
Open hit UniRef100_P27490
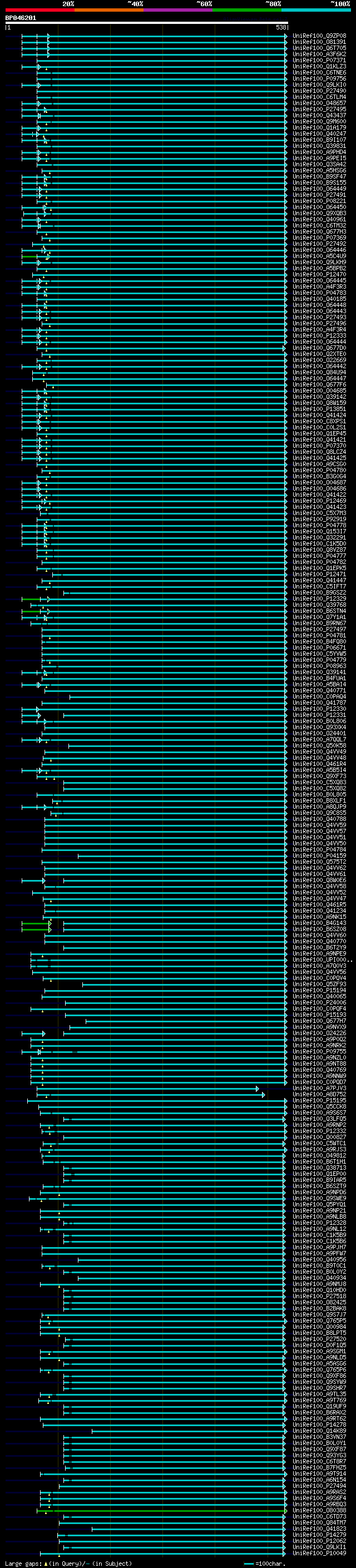pos(319,91)
